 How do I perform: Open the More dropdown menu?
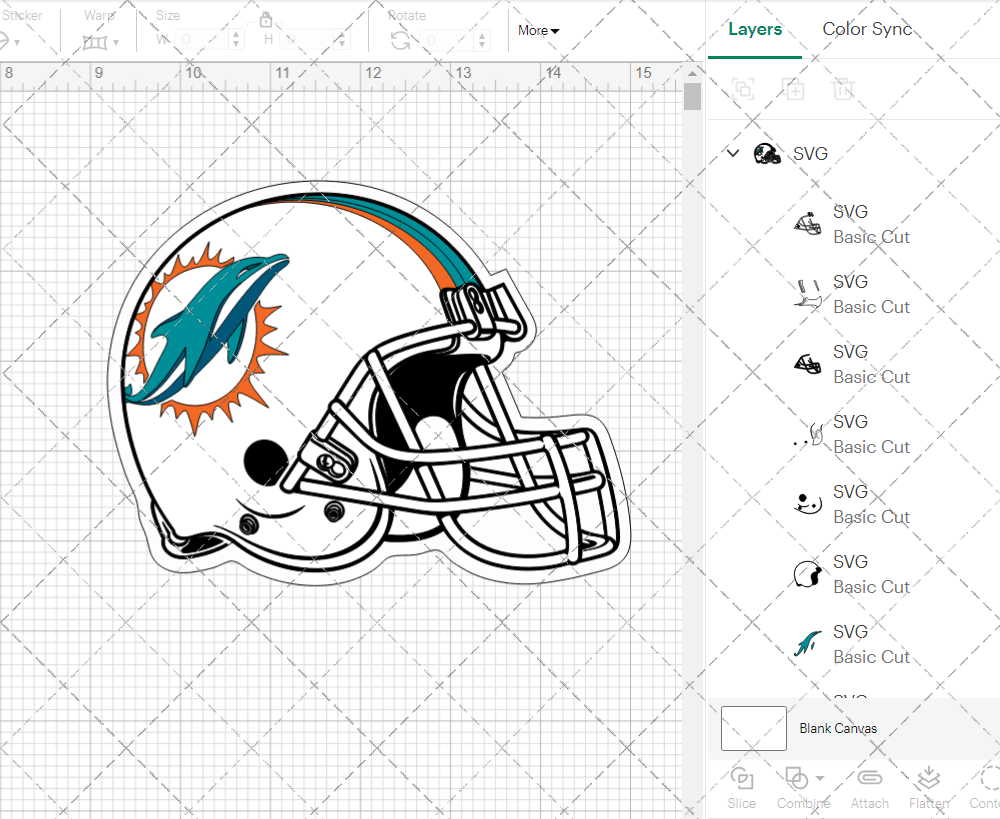tap(538, 31)
